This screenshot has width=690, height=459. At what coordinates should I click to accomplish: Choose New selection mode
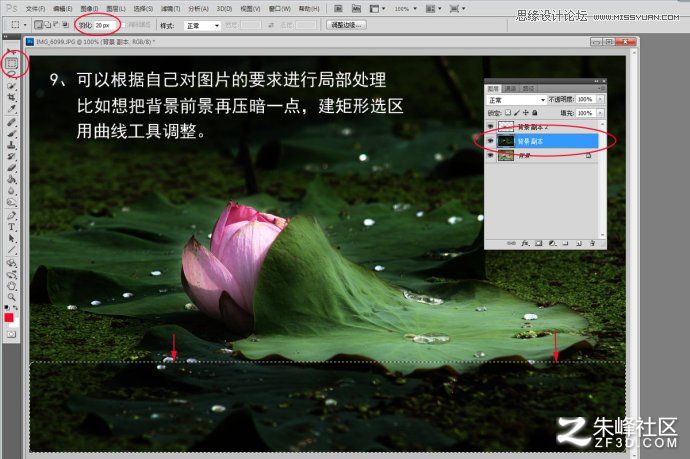(x=38, y=25)
